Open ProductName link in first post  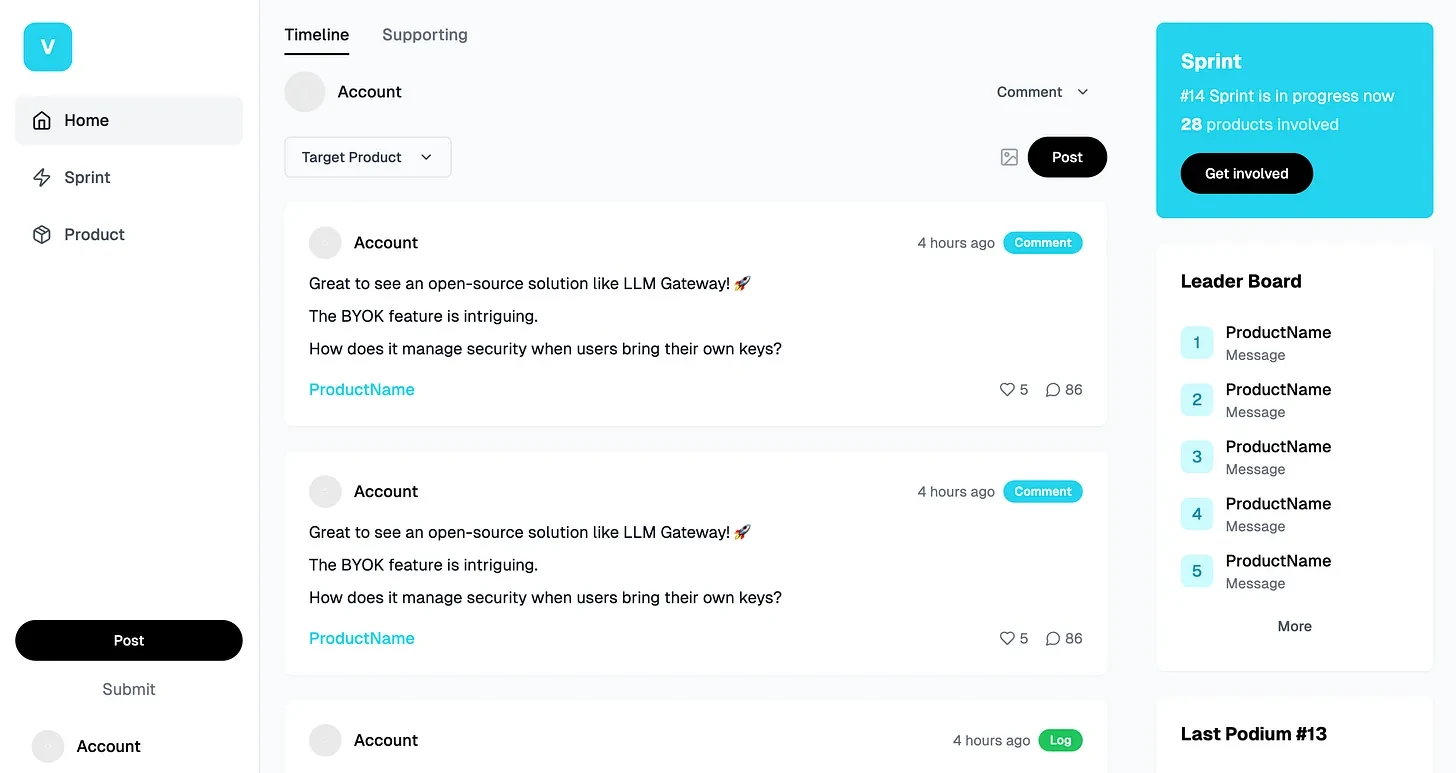coord(362,390)
